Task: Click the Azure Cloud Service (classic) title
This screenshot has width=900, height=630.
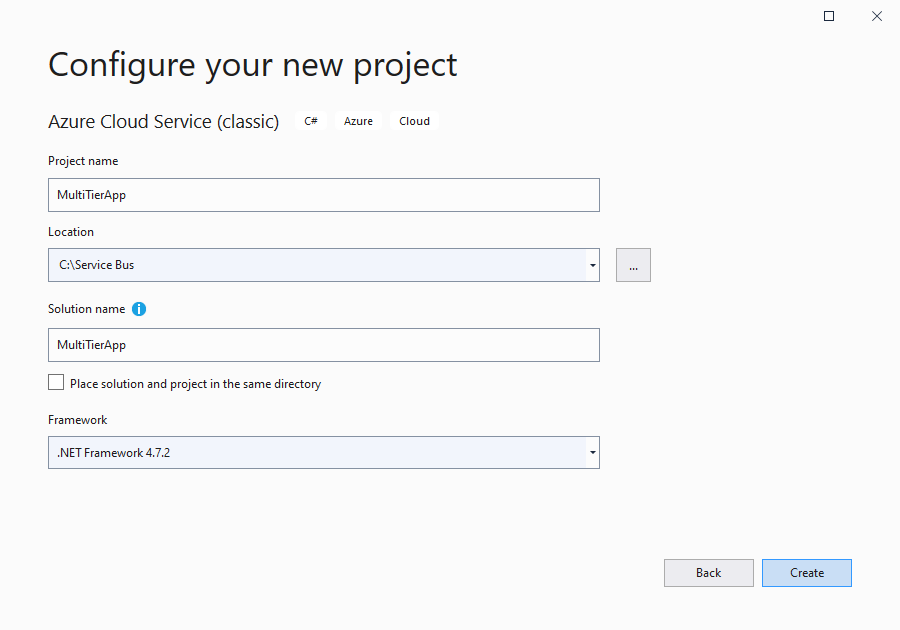Action: 163,122
